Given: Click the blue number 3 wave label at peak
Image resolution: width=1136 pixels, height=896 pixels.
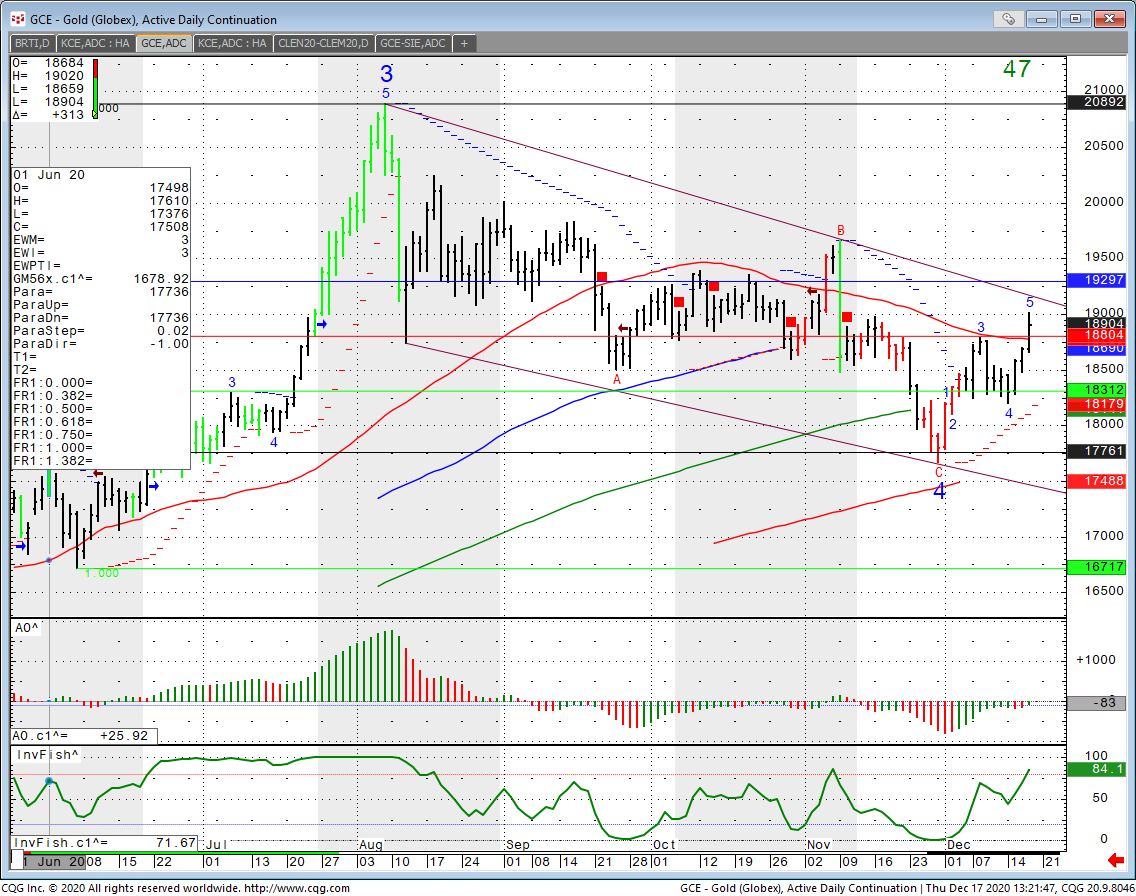Looking at the screenshot, I should [x=386, y=74].
